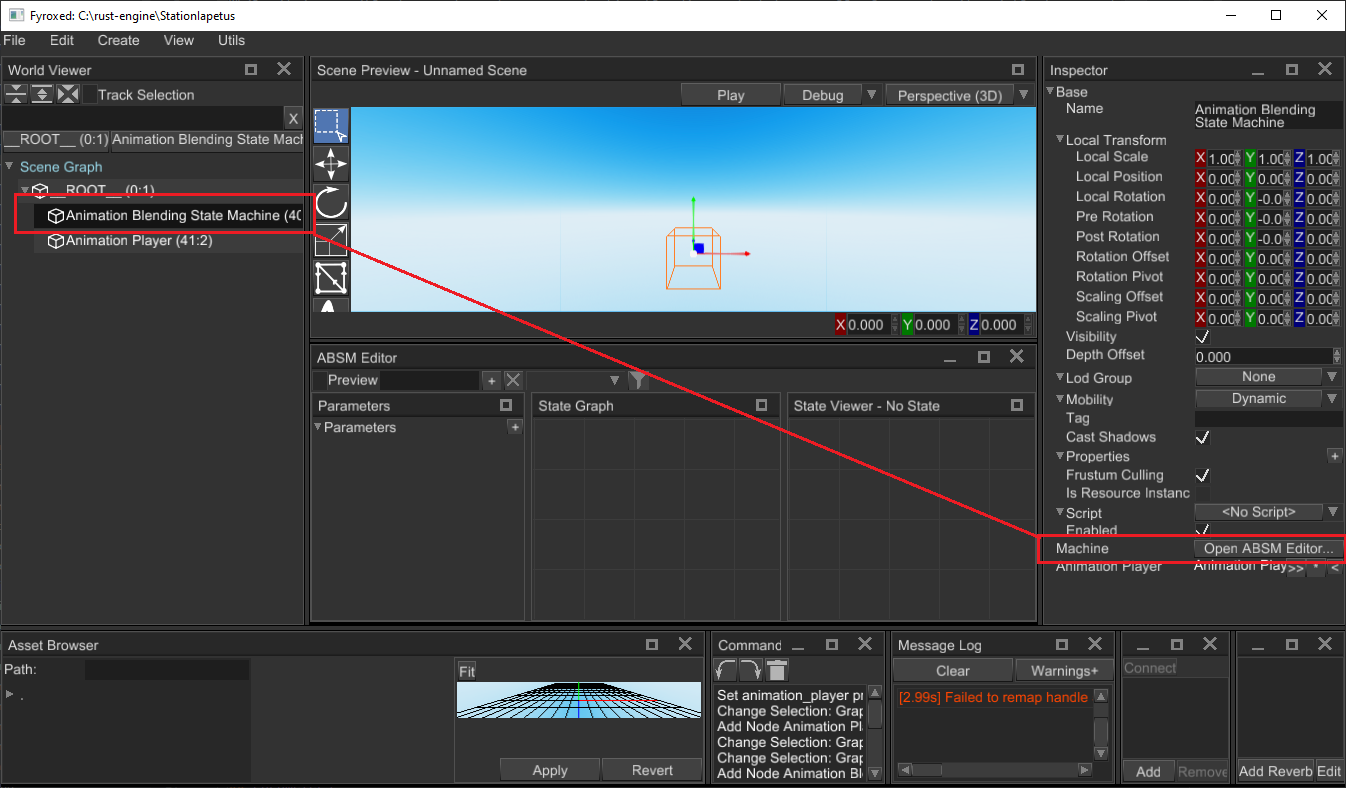
Task: Collapse all nodes in World Viewer
Action: [x=16, y=94]
